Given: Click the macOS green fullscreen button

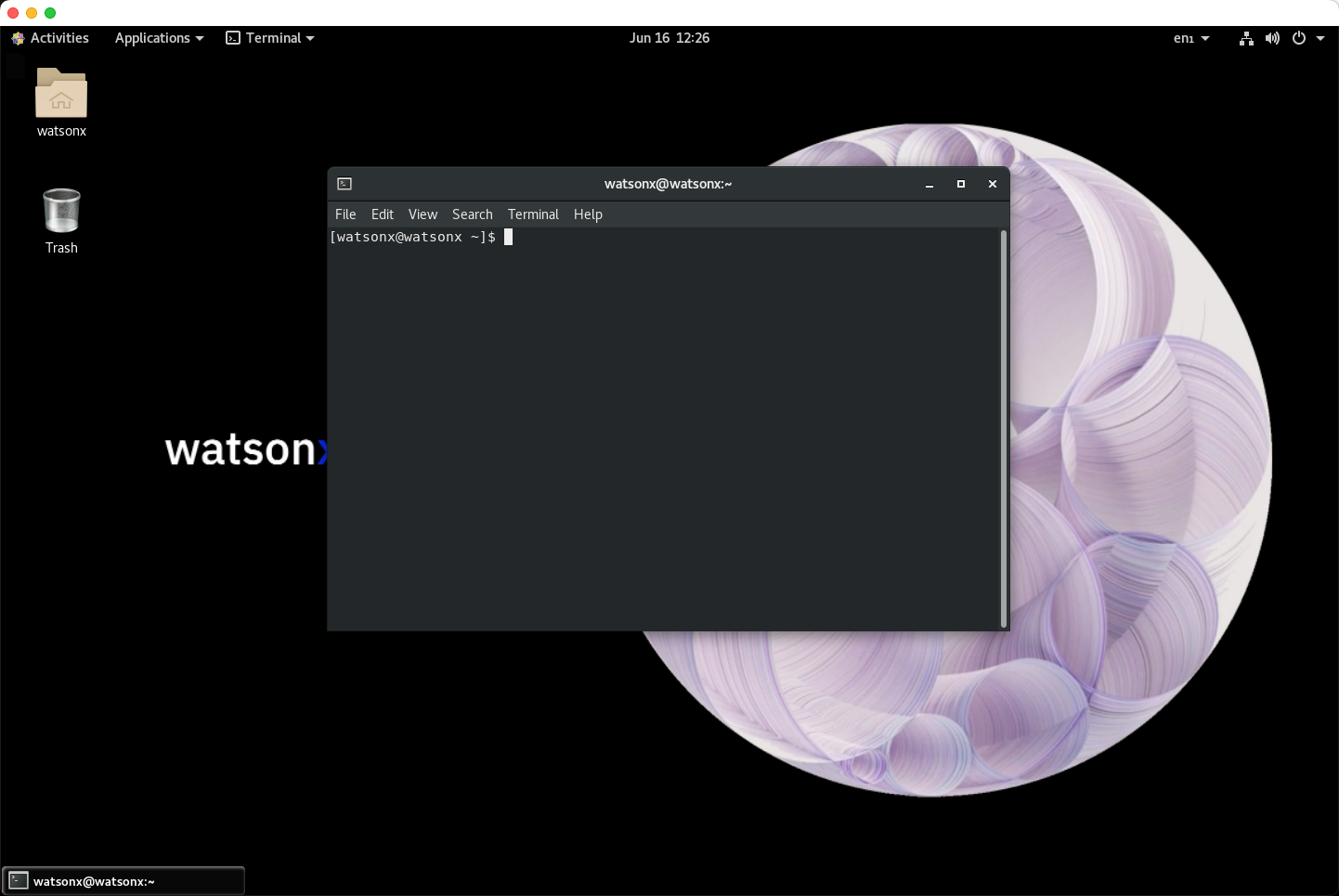Looking at the screenshot, I should click(50, 13).
